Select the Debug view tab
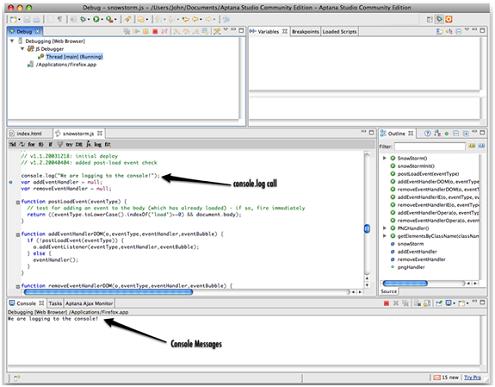Viewport: 495px width, 387px height. pyautogui.click(x=25, y=31)
